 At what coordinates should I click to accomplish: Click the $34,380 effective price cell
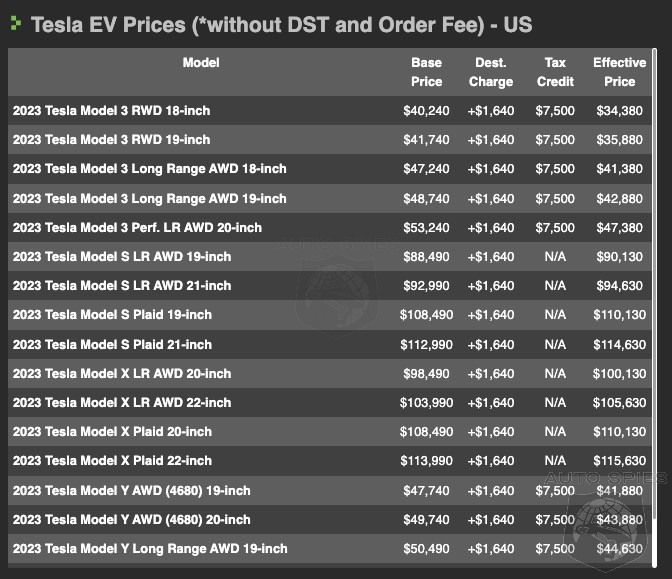click(619, 111)
